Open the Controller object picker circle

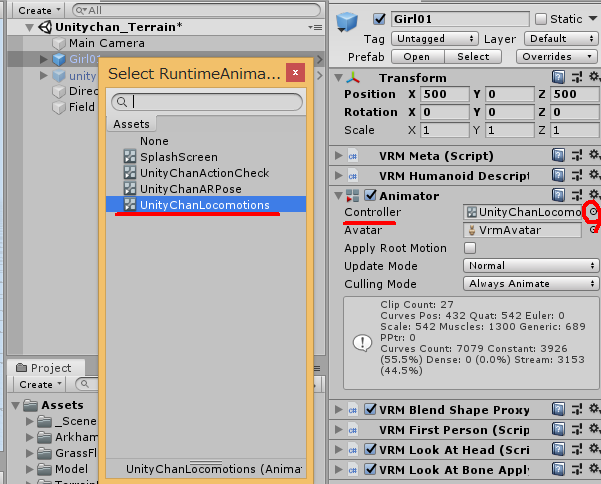tap(593, 212)
